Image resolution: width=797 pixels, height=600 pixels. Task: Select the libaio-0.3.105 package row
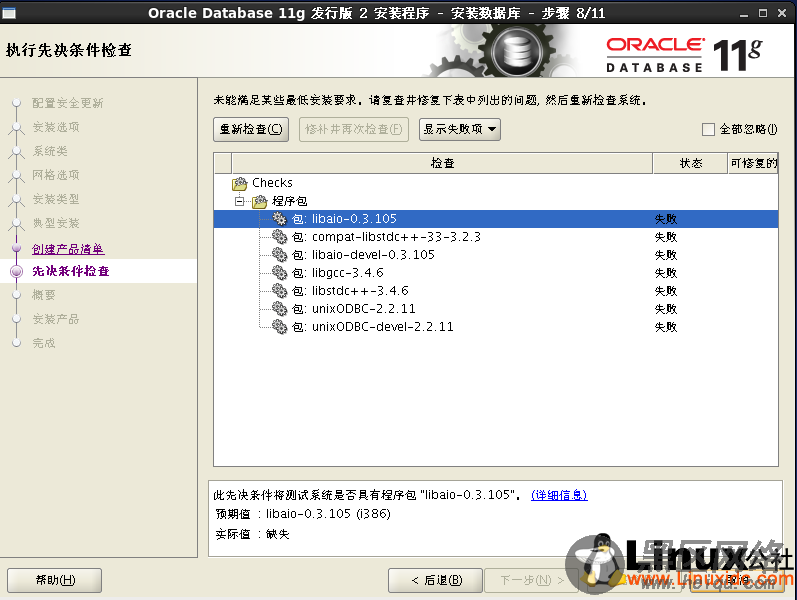coord(496,219)
